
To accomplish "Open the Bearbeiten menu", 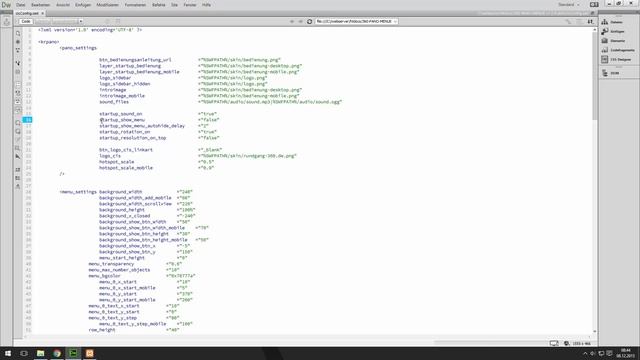I will [40, 5].
